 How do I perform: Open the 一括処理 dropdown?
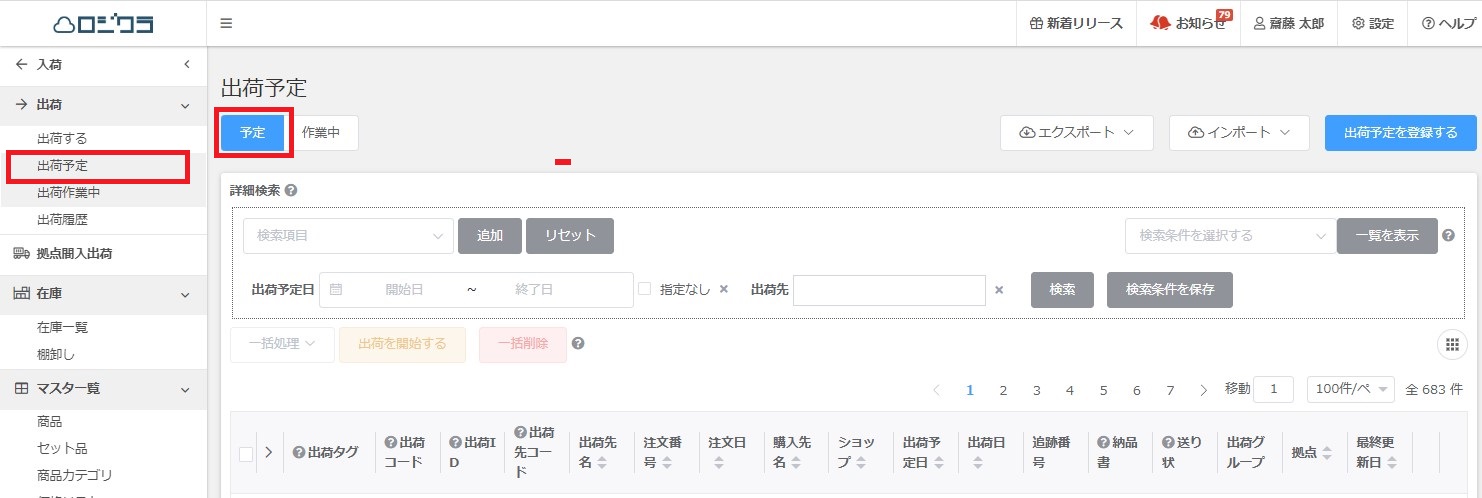[282, 344]
